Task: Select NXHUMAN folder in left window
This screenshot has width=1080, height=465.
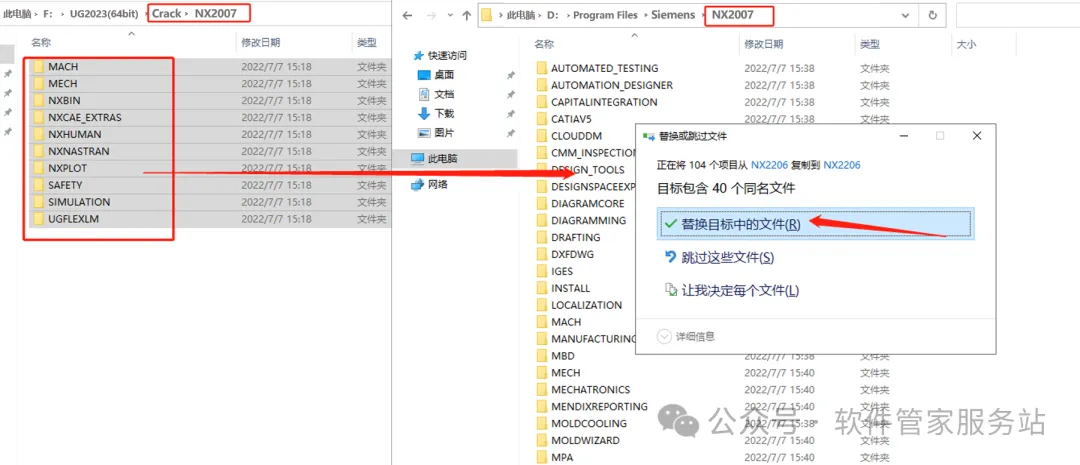Action: coord(74,134)
